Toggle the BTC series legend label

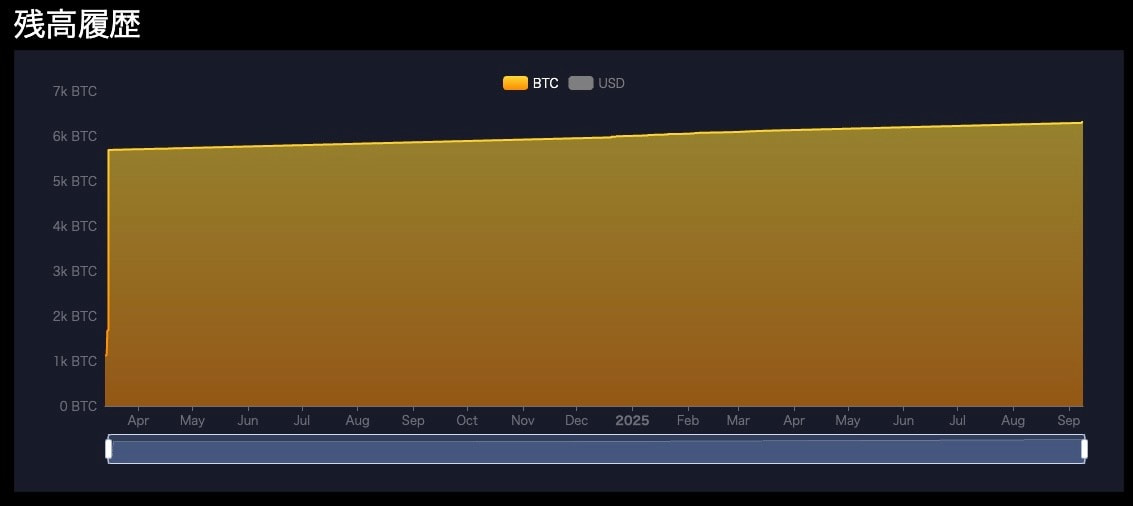(546, 83)
